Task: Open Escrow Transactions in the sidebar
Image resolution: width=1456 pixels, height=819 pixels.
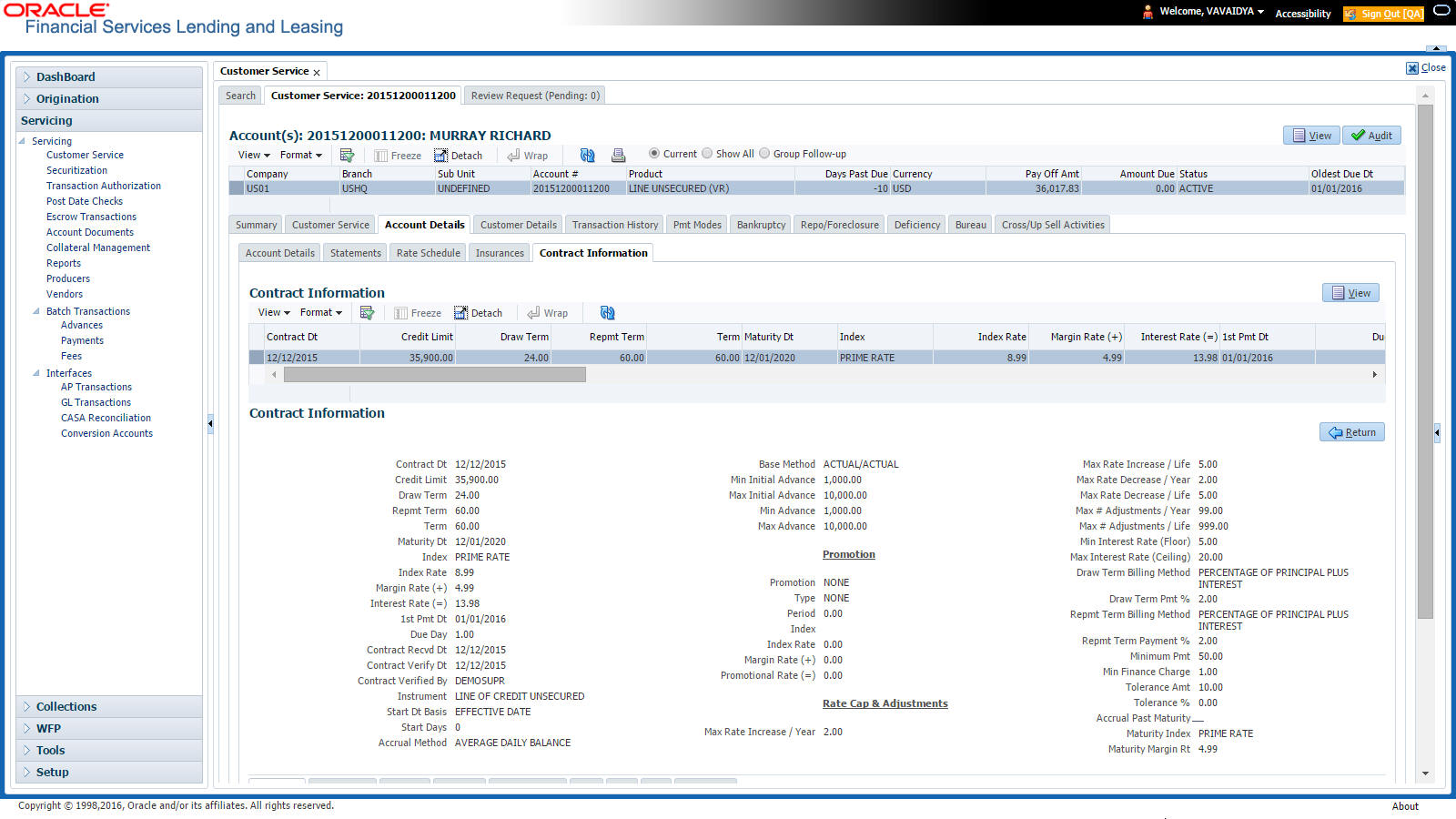Action: point(91,217)
